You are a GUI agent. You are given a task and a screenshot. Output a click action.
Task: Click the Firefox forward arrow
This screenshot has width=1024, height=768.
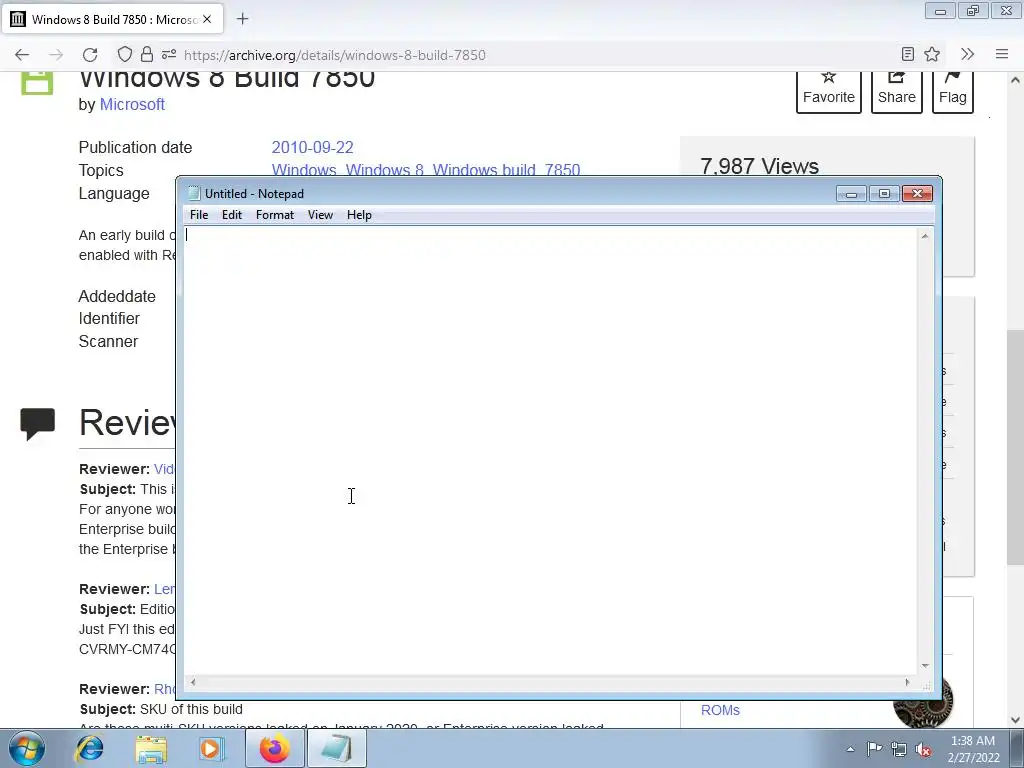point(56,55)
